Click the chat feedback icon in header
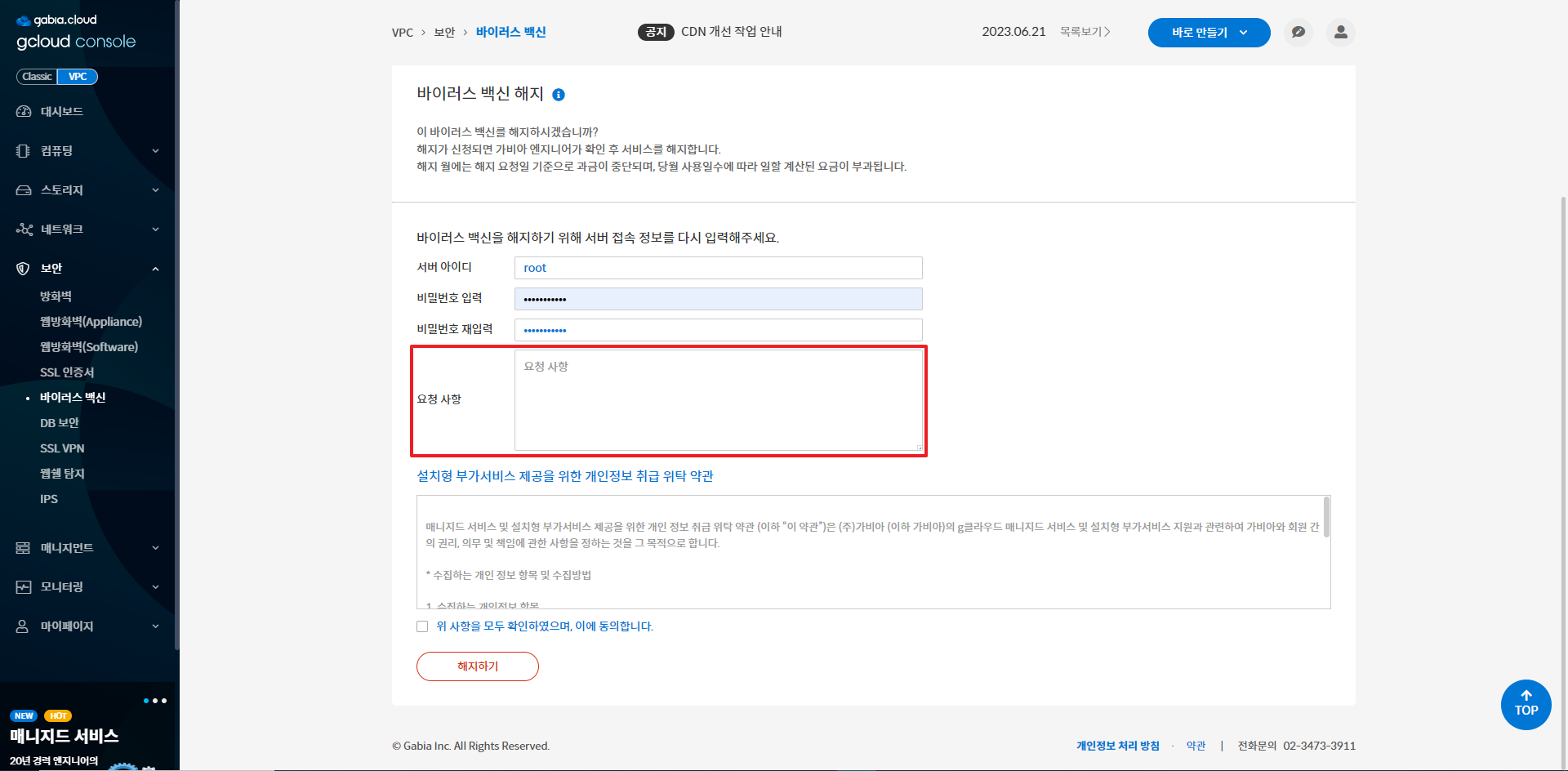1568x771 pixels. pos(1298,33)
